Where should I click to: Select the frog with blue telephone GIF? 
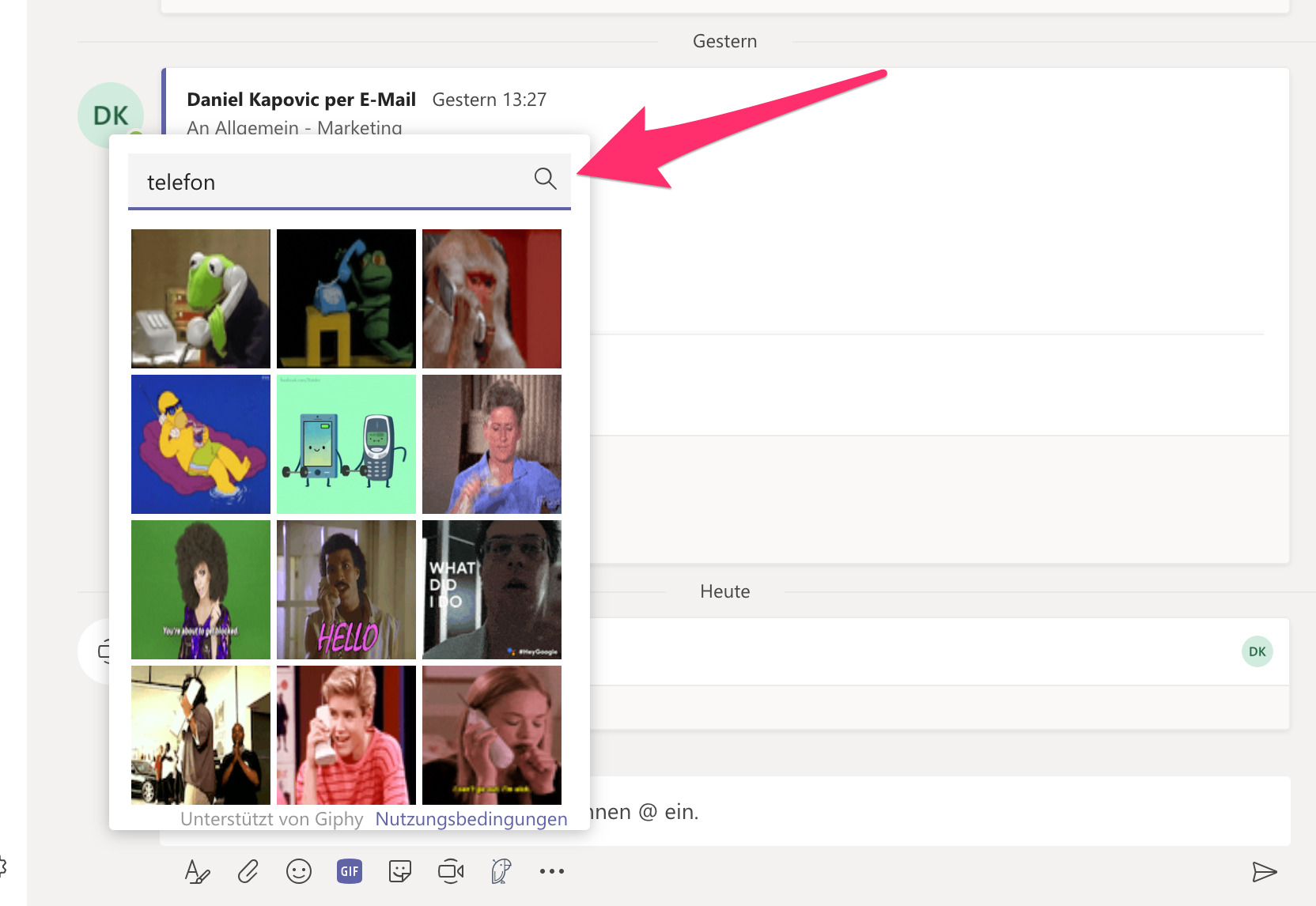346,299
